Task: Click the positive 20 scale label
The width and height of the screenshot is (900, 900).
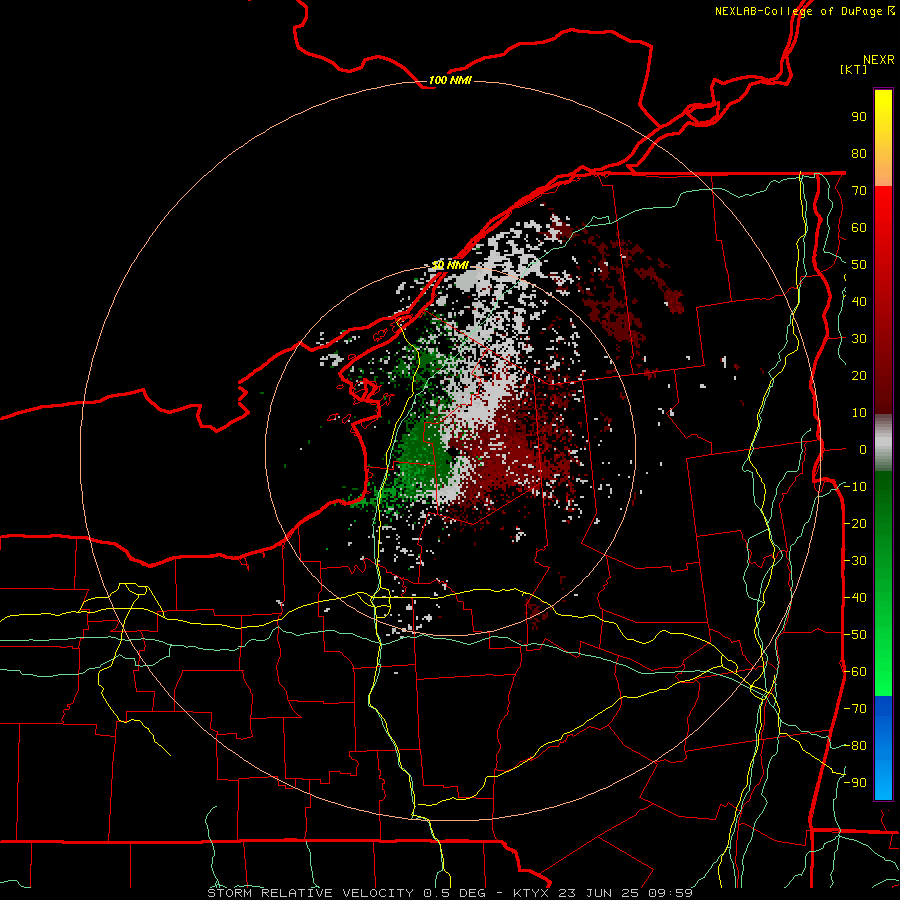Action: pos(859,375)
